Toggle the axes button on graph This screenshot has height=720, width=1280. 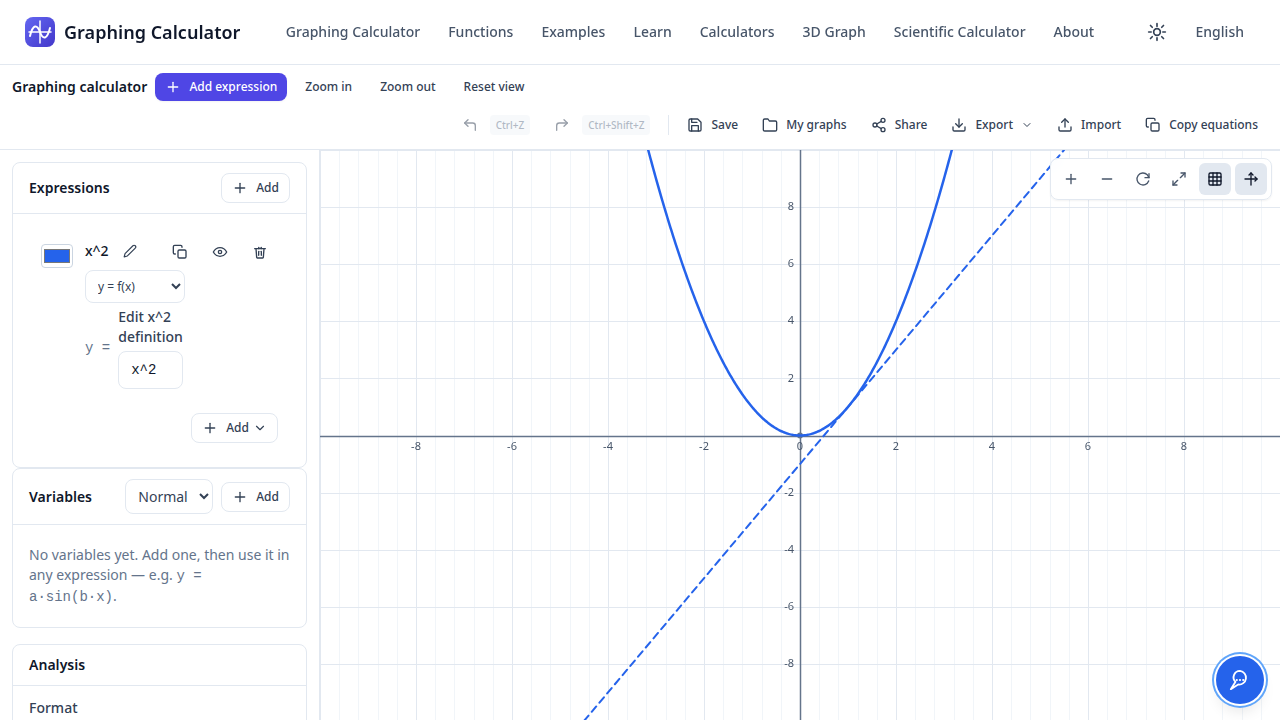tap(1251, 179)
